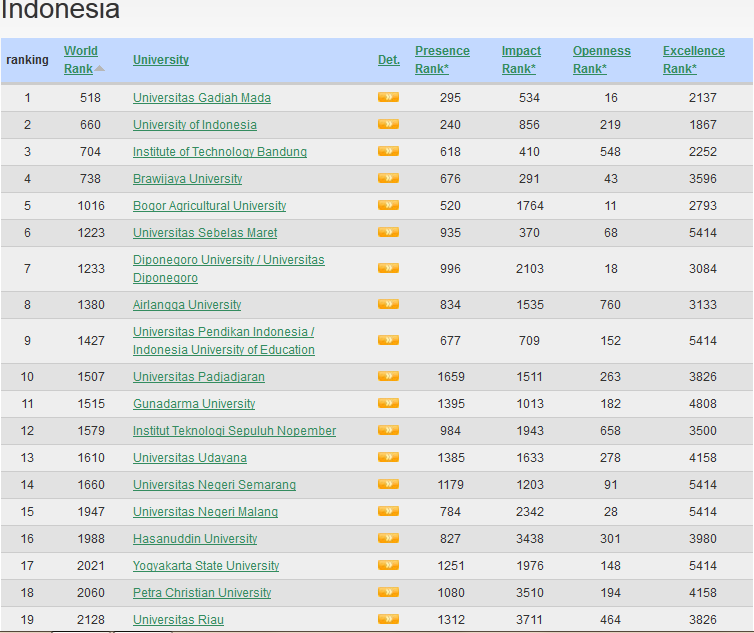This screenshot has height=633, width=754.
Task: Open details icon for Universitas Riau
Action: click(x=388, y=619)
